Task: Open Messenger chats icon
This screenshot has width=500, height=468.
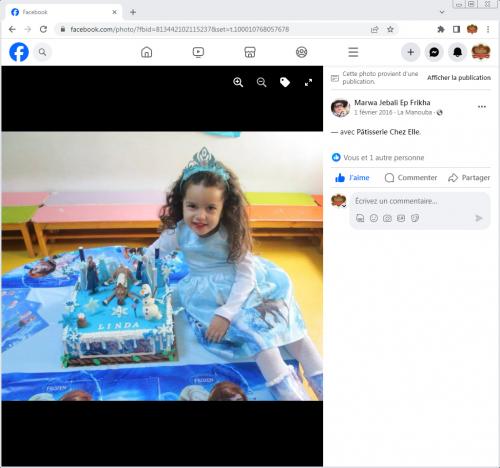Action: pos(434,52)
